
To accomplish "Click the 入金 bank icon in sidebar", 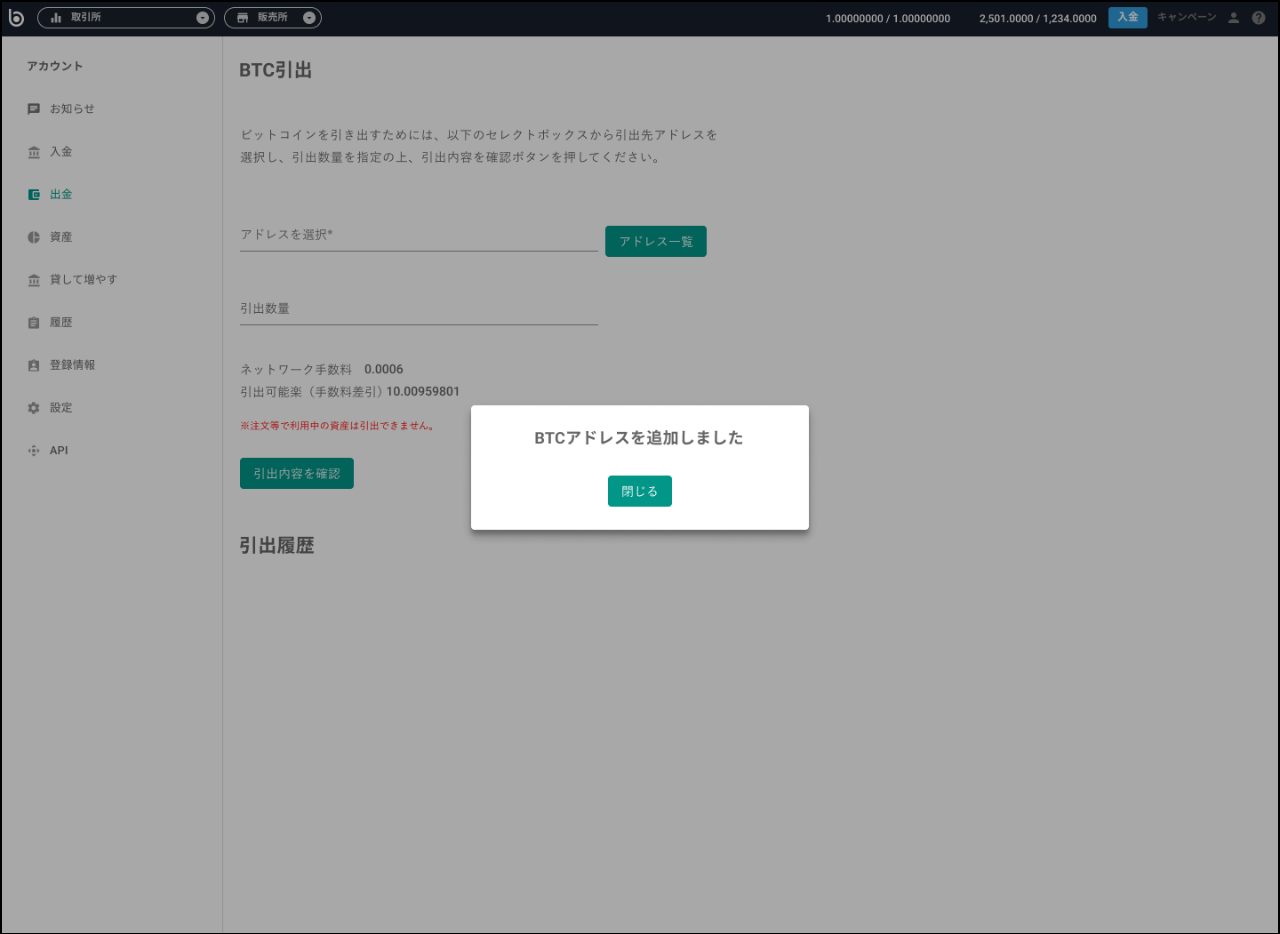I will pyautogui.click(x=33, y=151).
